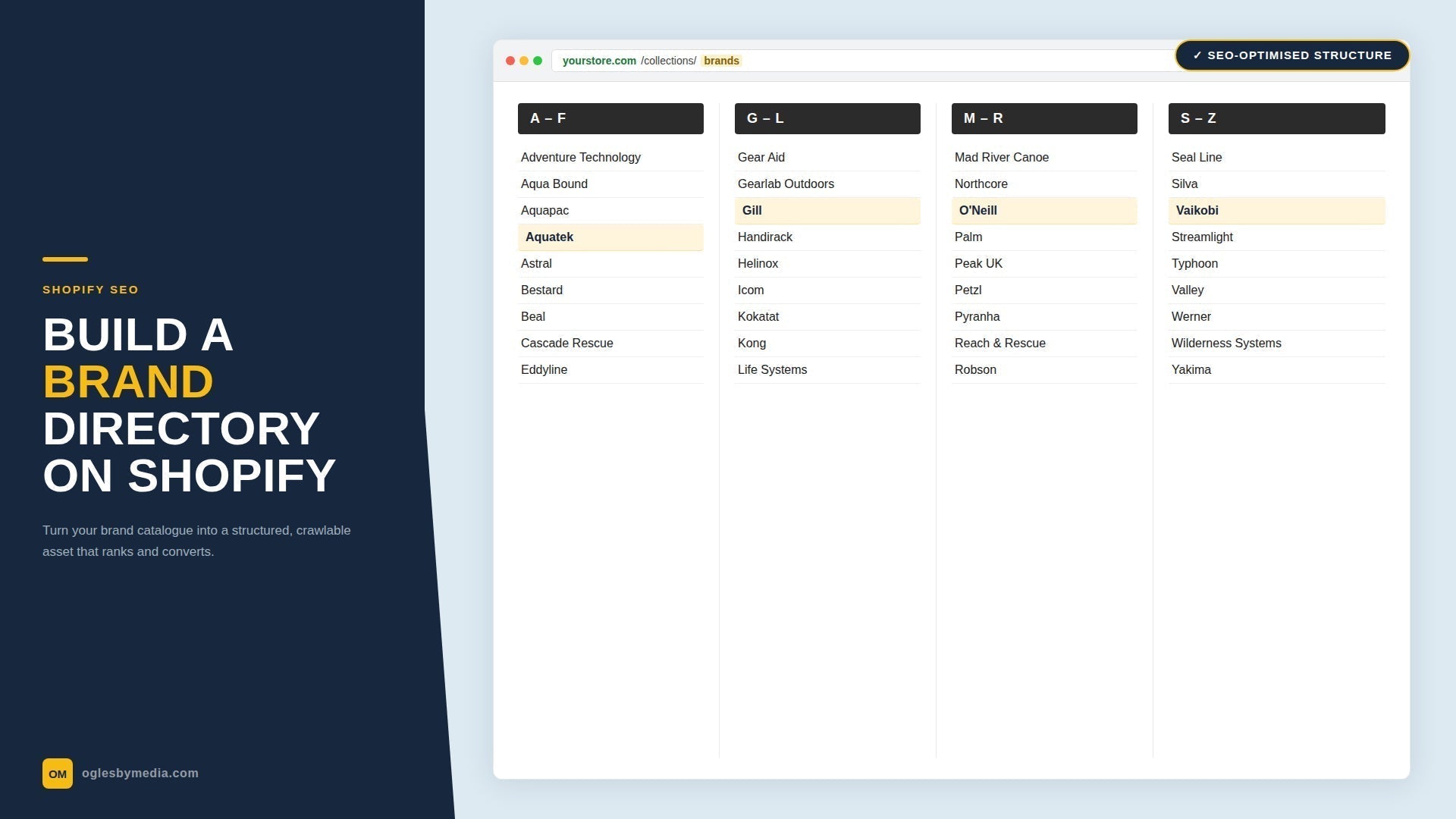Screen dimensions: 1456x819
Task: Open the Reach & Rescue brand
Action: pyautogui.click(x=1044, y=344)
